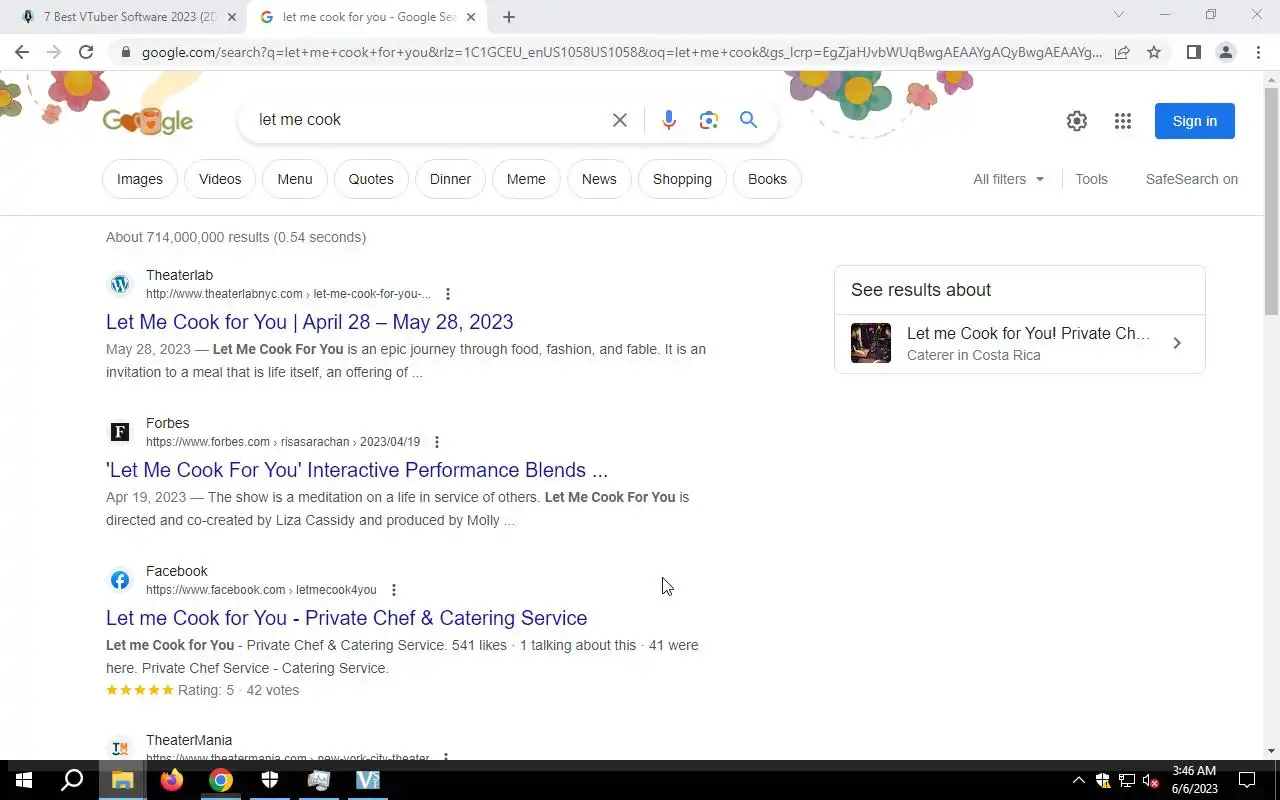This screenshot has height=800, width=1280.
Task: Open the Windows Start menu
Action: pyautogui.click(x=24, y=780)
